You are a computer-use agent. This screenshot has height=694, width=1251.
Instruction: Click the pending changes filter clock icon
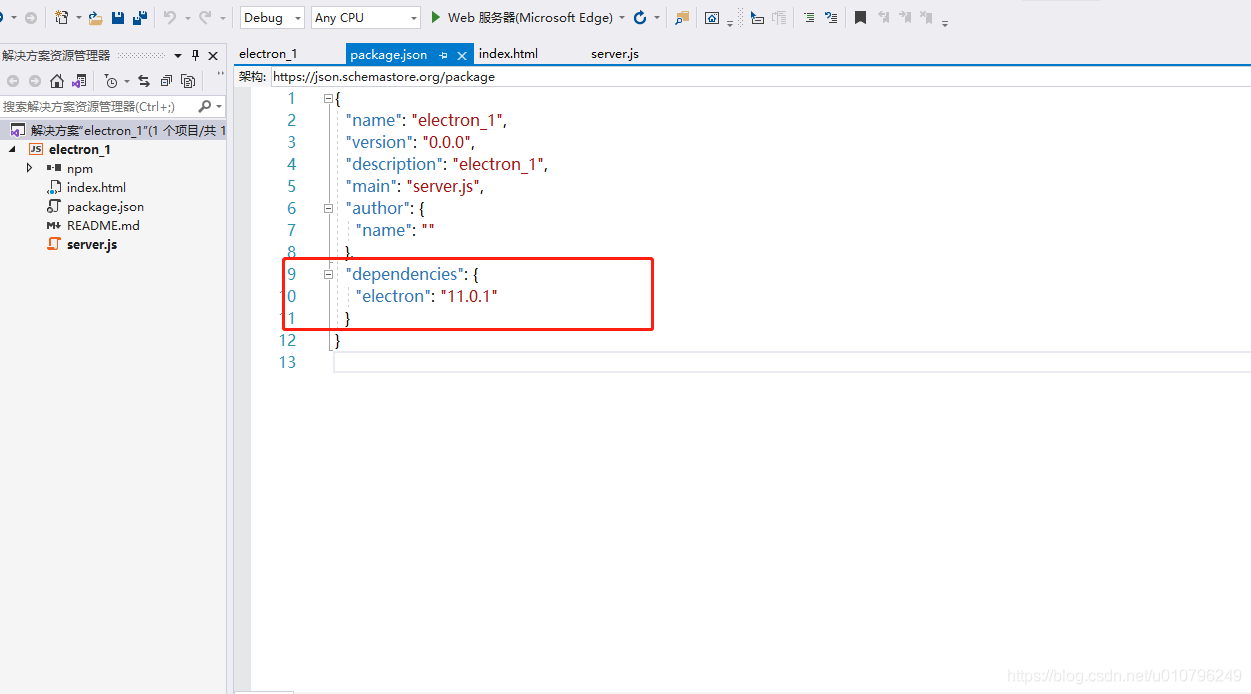point(111,81)
